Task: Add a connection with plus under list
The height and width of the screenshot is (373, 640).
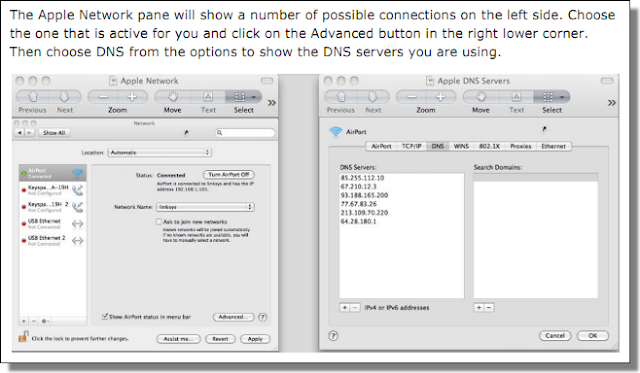Action: point(24,321)
